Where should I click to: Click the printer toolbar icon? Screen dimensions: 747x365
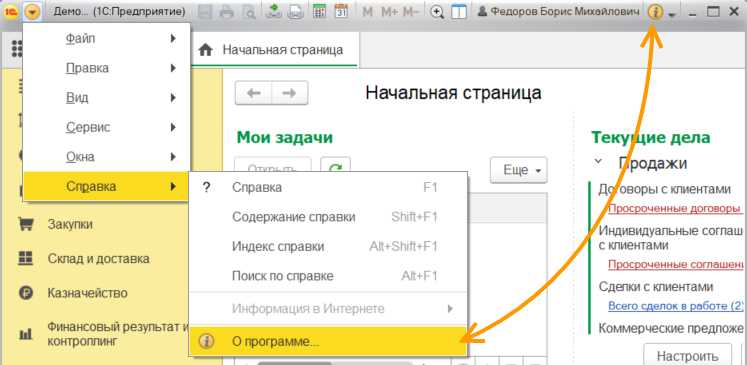[x=227, y=12]
